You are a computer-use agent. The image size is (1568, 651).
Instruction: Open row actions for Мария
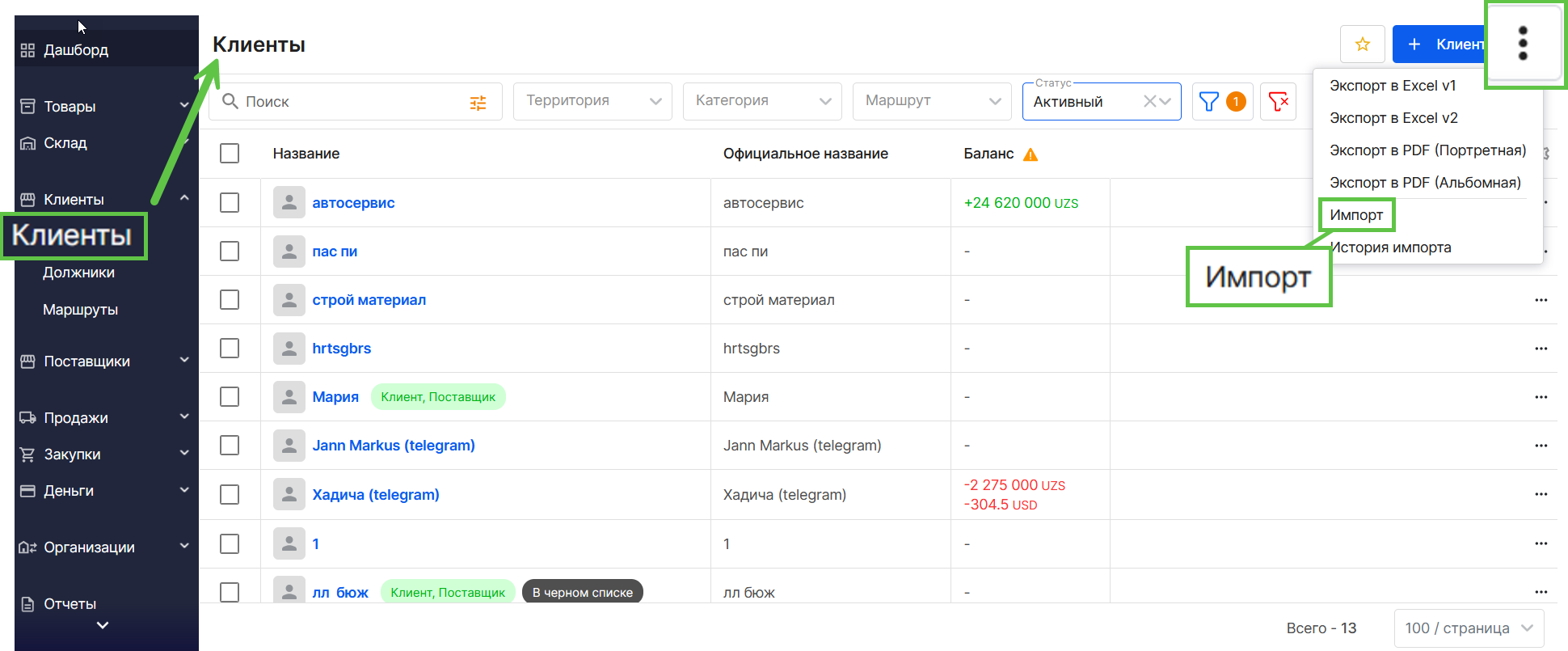click(1541, 397)
